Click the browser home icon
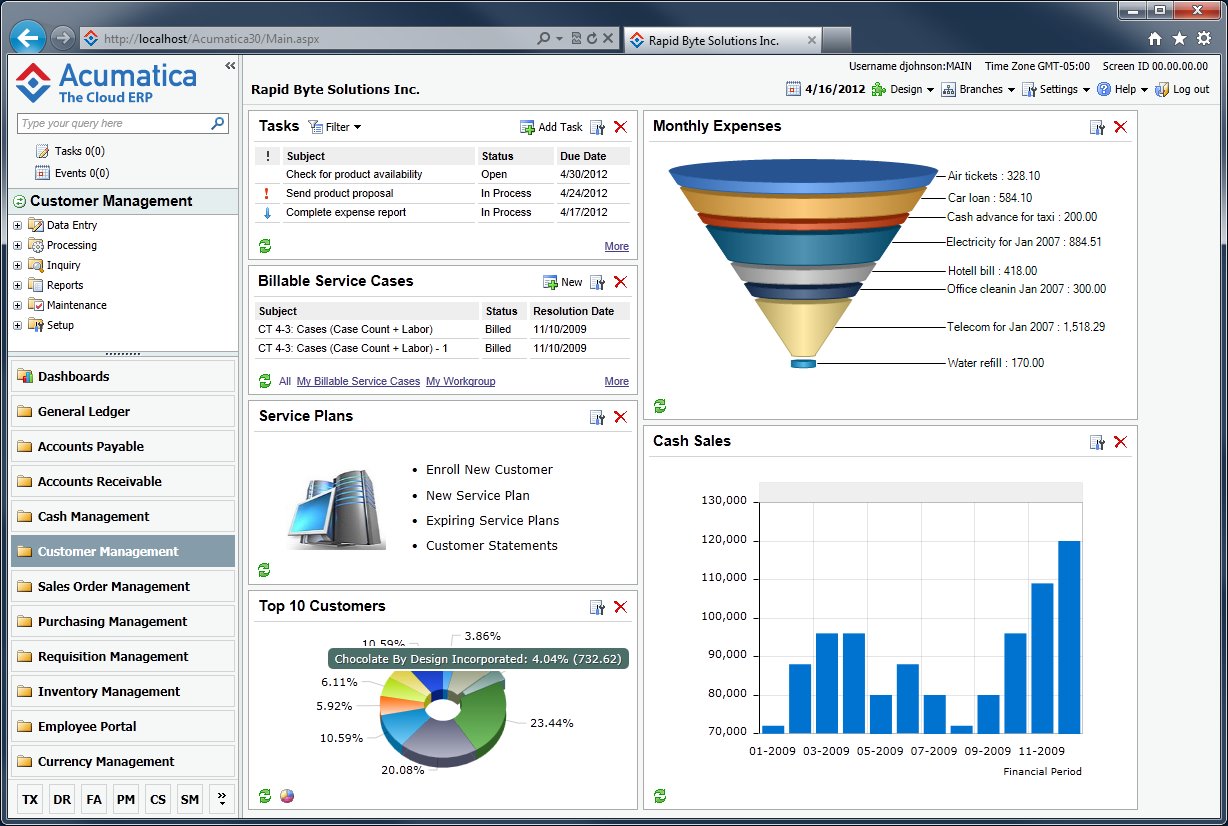1228x826 pixels. [x=1155, y=39]
